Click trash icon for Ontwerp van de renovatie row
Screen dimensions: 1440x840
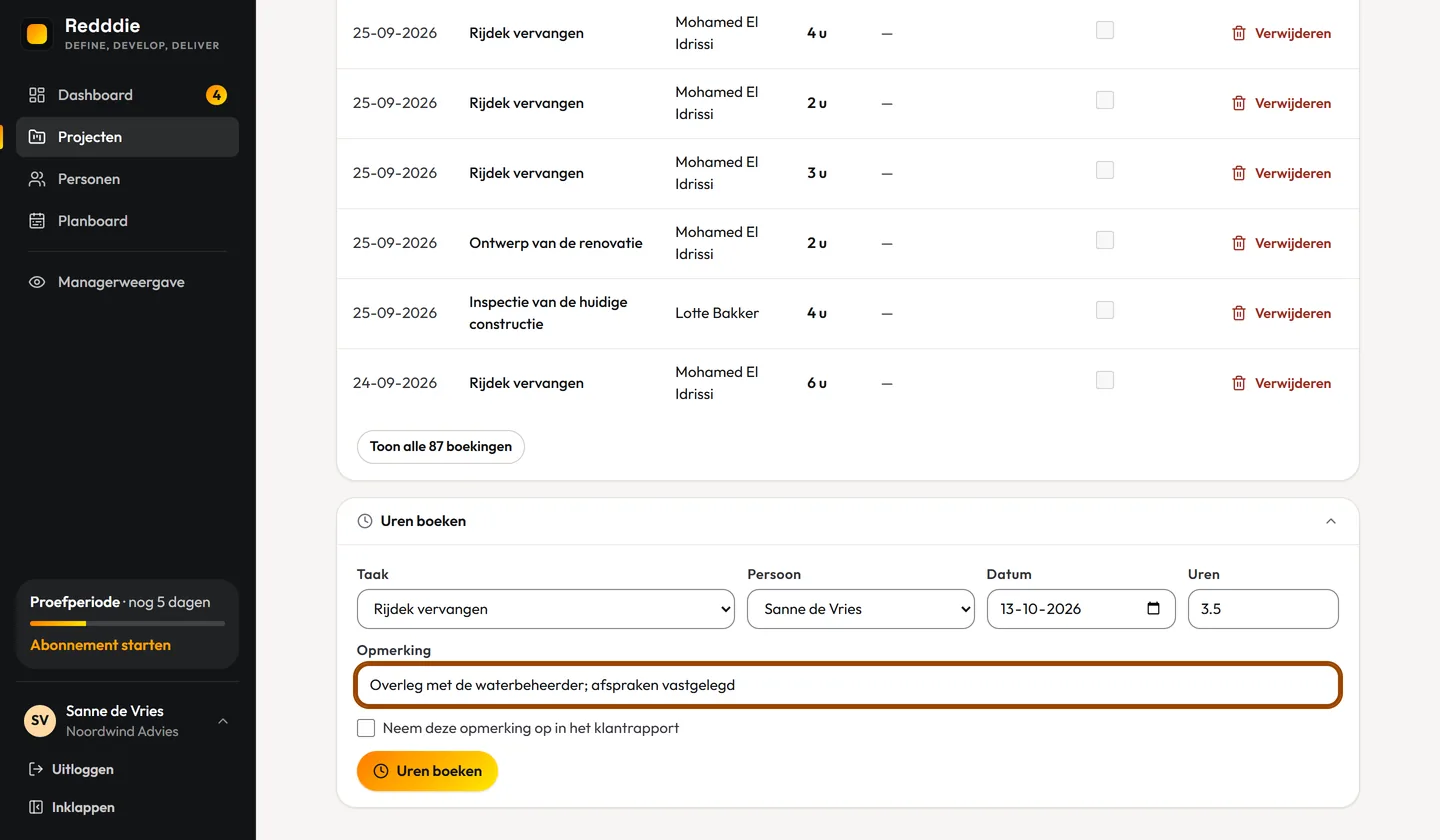pos(1239,243)
